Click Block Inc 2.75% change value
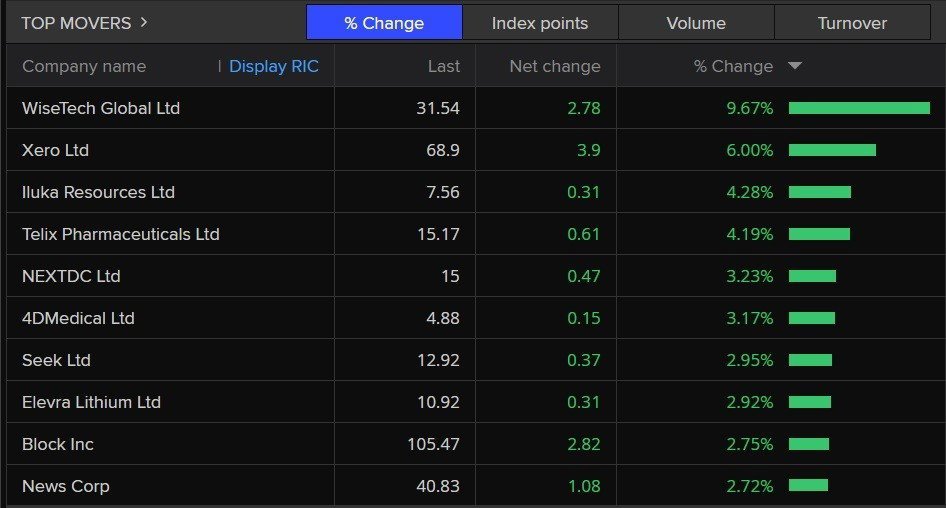946x508 pixels. pyautogui.click(x=749, y=444)
